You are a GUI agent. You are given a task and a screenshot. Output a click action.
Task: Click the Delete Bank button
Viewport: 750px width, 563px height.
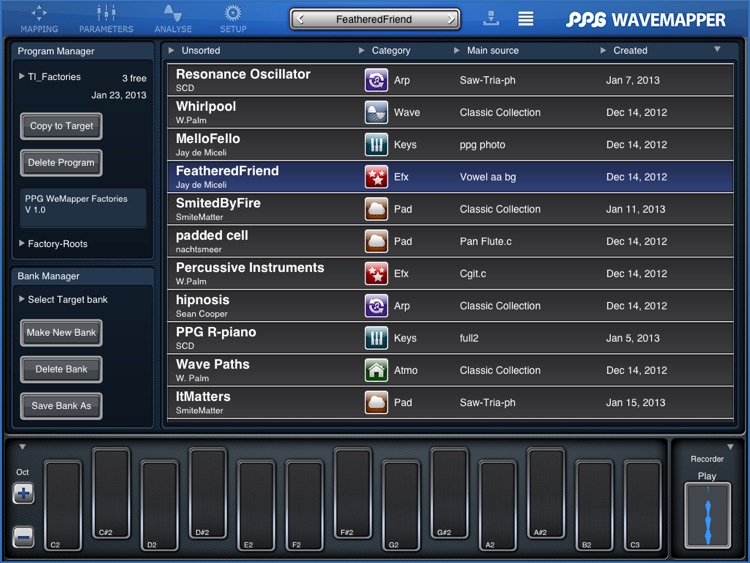point(61,369)
